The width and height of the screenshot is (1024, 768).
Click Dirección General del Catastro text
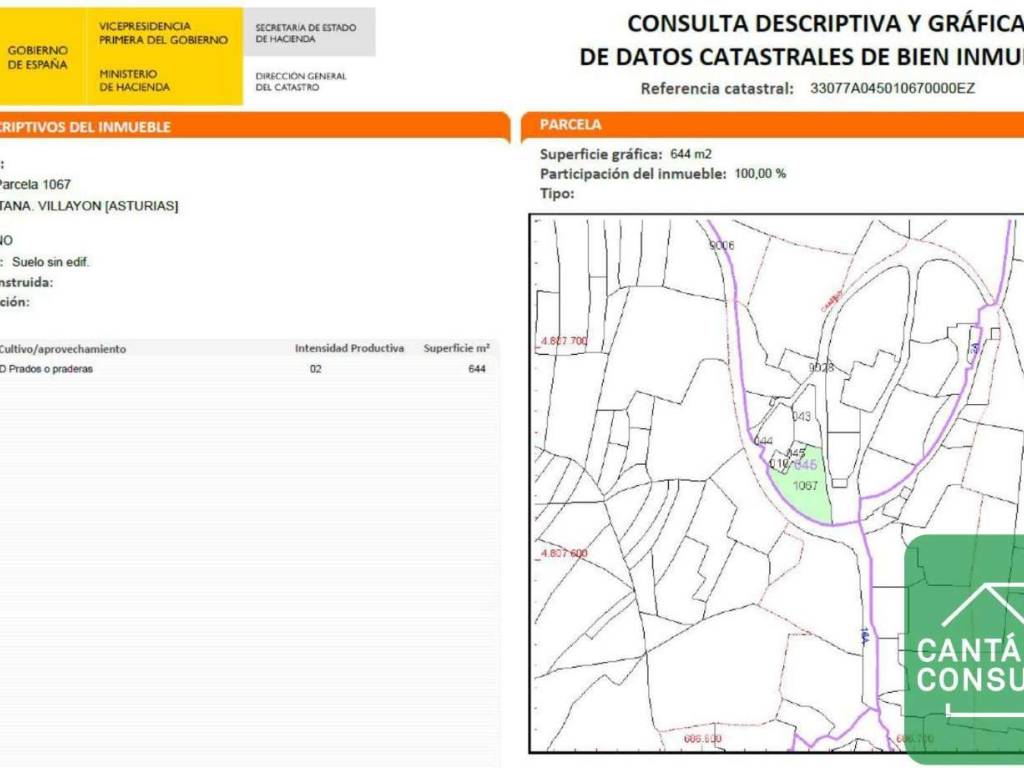301,82
